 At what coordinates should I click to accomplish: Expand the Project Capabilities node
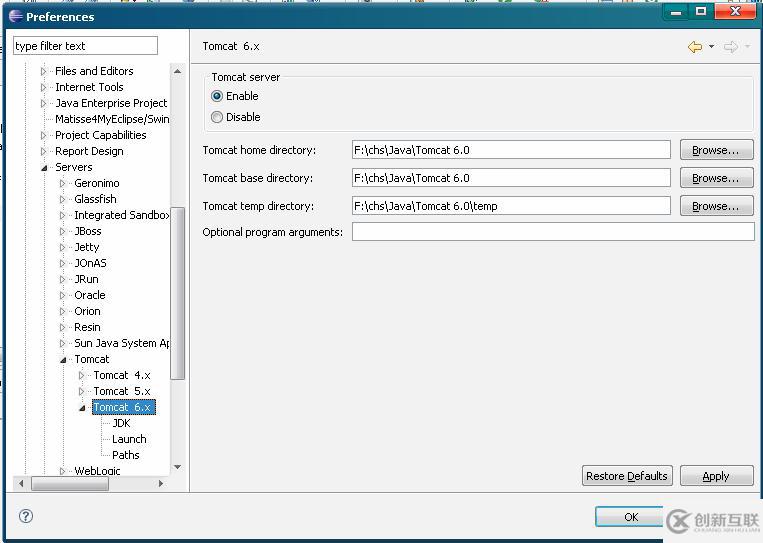point(43,135)
